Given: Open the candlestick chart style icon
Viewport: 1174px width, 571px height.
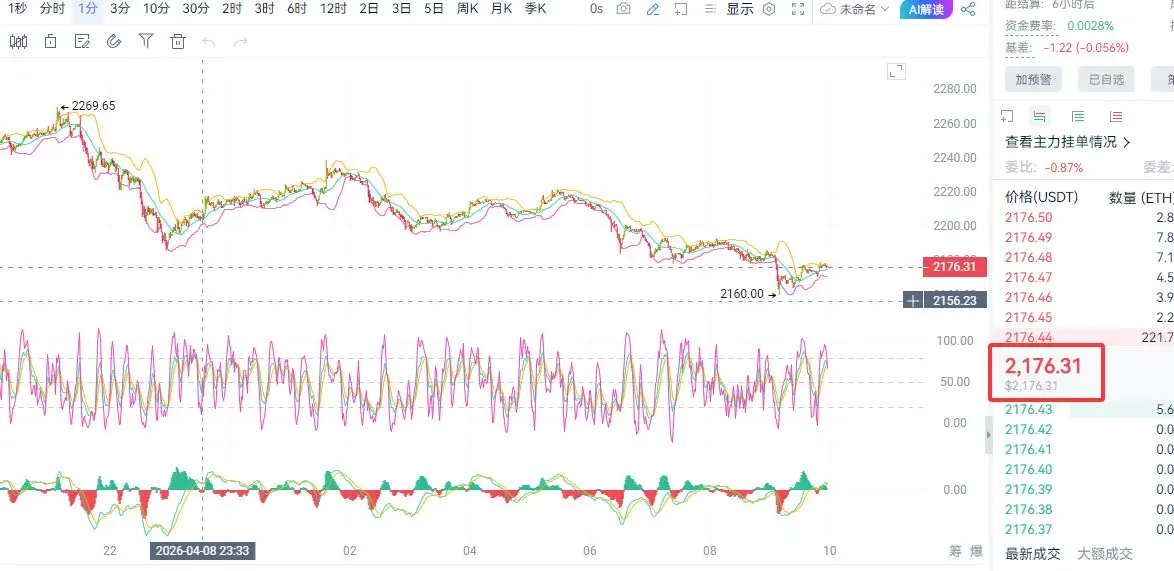Looking at the screenshot, I should coord(18,41).
